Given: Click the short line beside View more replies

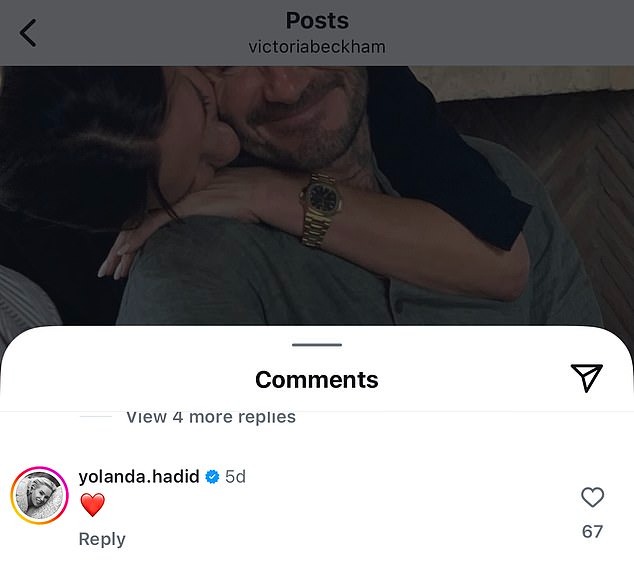Looking at the screenshot, I should click(x=96, y=416).
